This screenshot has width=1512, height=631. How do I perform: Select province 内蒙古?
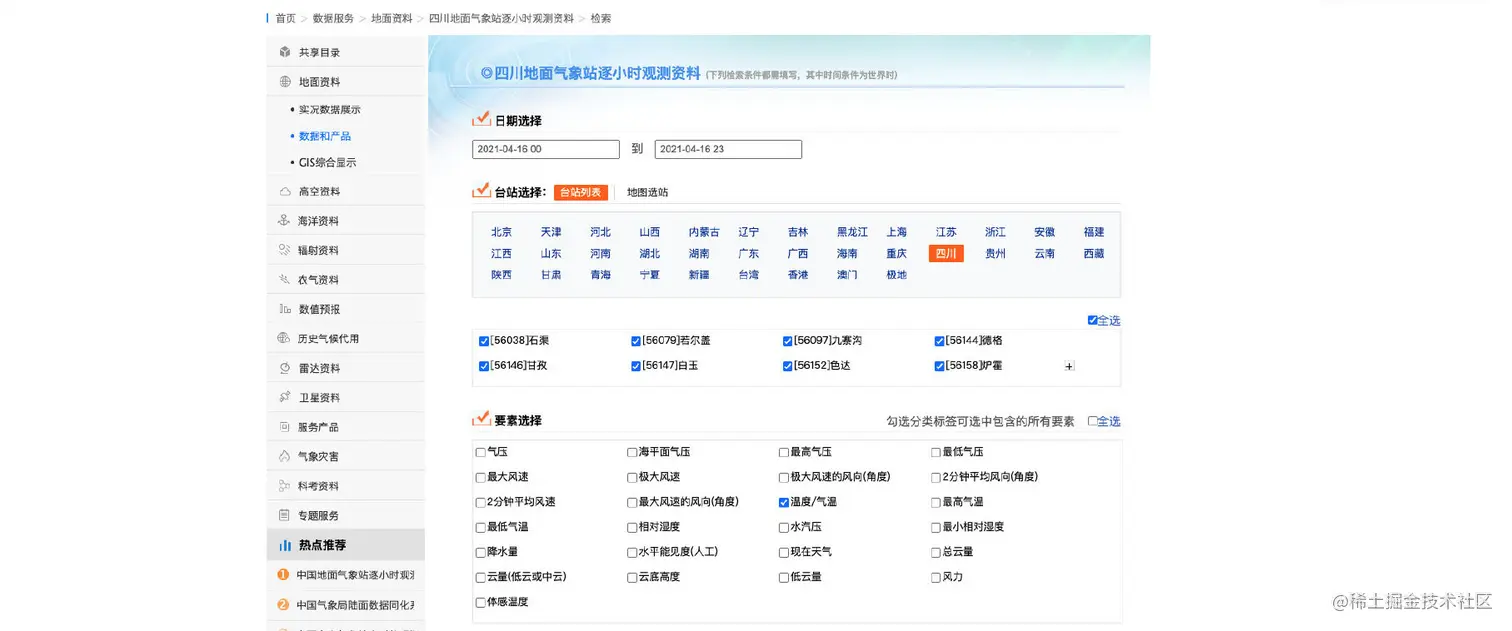pos(704,232)
